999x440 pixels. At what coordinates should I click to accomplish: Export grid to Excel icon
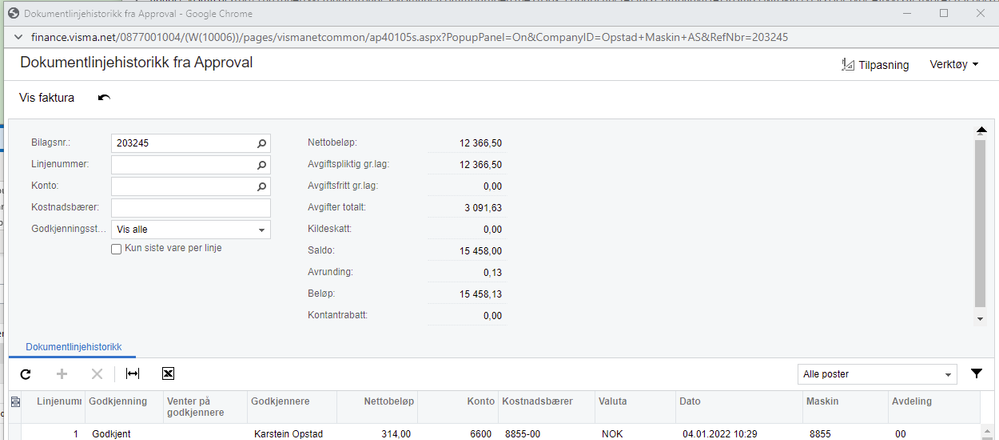click(x=168, y=374)
